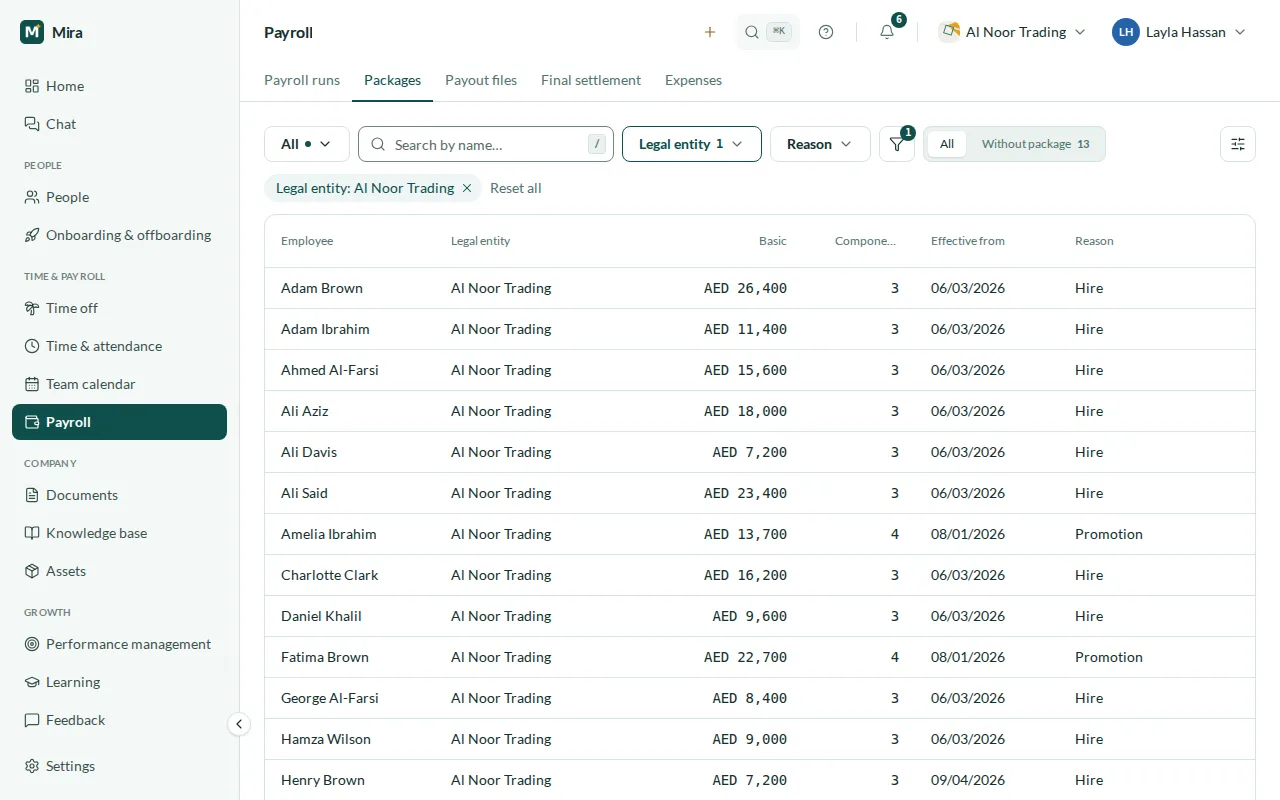Open Knowledge base

[119, 533]
